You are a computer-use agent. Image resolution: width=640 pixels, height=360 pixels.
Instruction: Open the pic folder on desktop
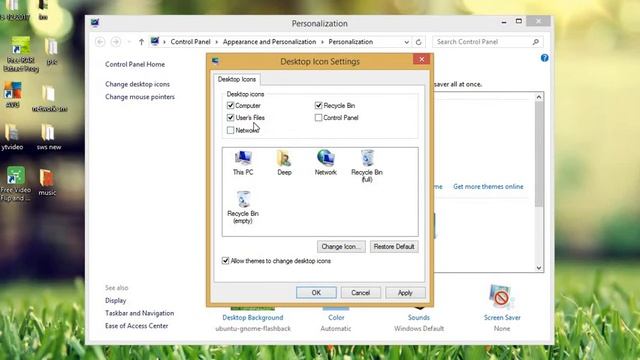tap(51, 51)
